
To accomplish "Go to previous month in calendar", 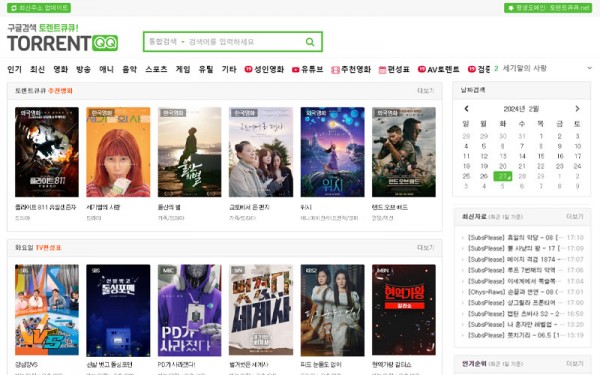I will click(466, 109).
